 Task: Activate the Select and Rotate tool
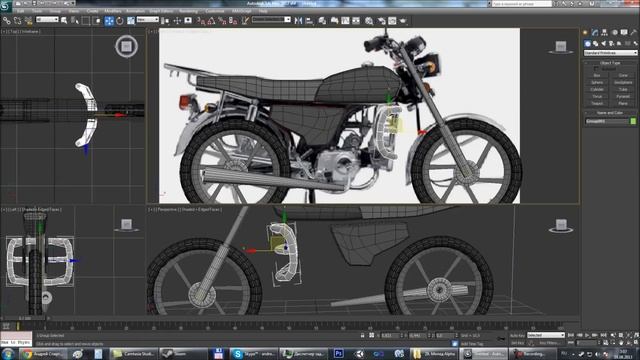click(120, 20)
